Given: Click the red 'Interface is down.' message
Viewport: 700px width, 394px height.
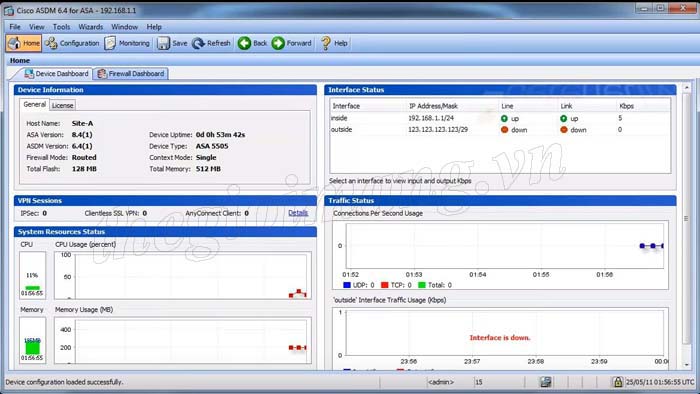Looking at the screenshot, I should point(500,338).
